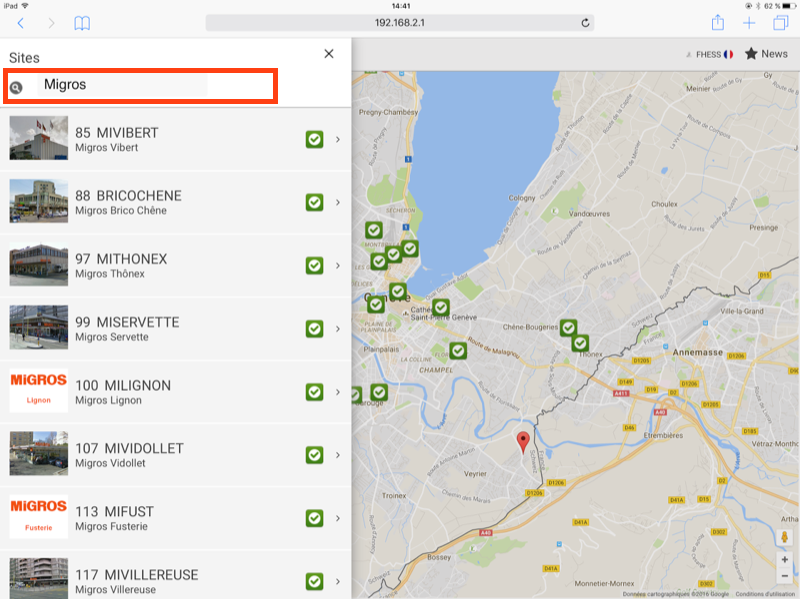This screenshot has width=800, height=599.
Task: Tap the Safari back arrow
Action: pos(20,23)
